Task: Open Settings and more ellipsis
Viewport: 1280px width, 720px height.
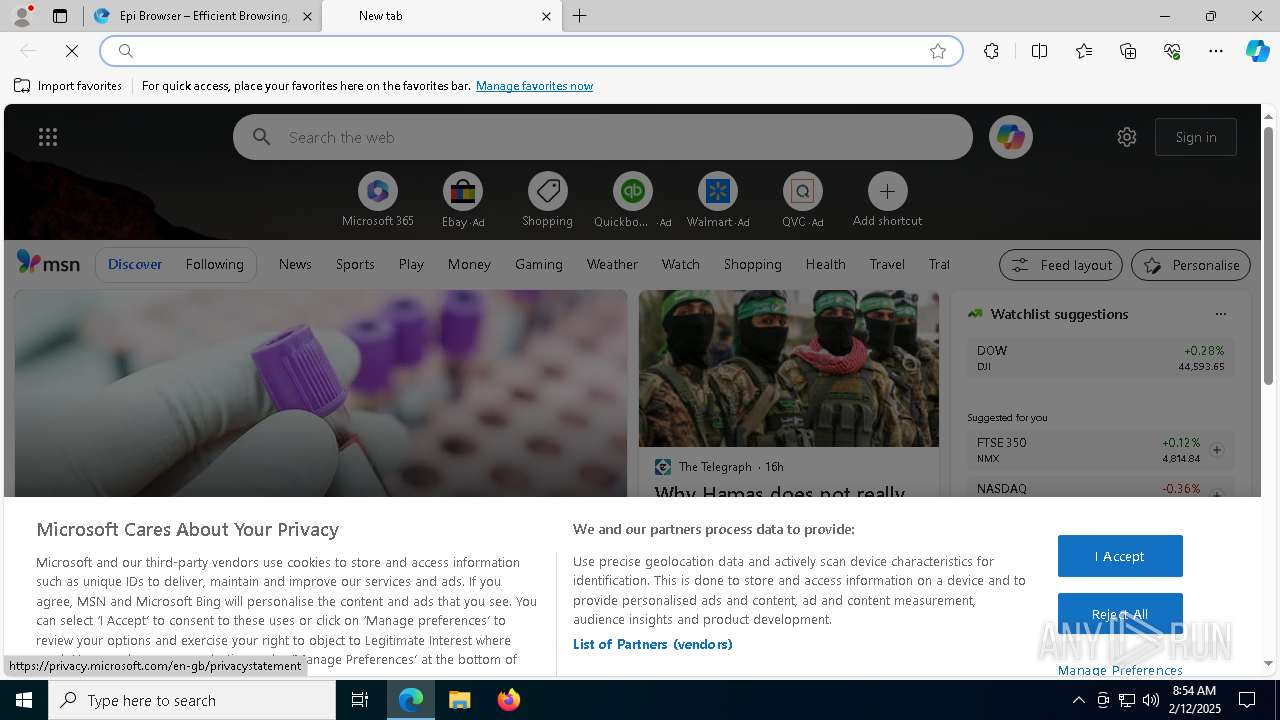Action: [1216, 51]
